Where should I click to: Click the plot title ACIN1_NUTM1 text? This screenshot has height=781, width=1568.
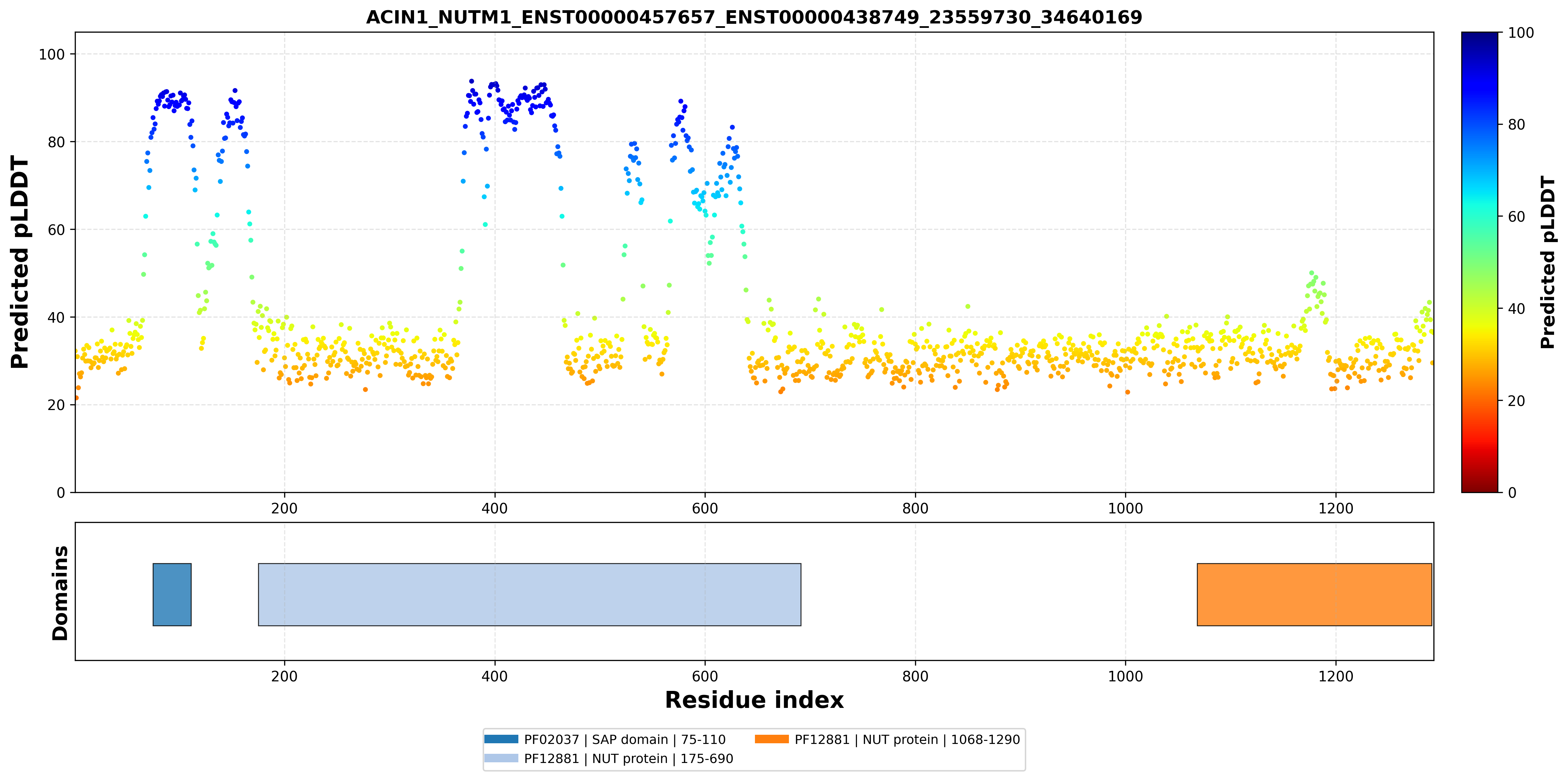754,17
